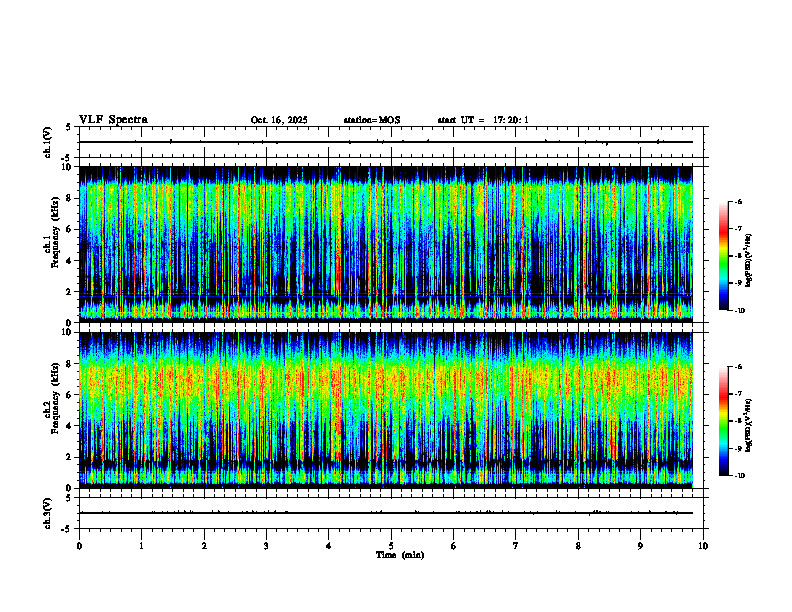Click the "-6" tick on ch.1 colorbar

(x=738, y=202)
